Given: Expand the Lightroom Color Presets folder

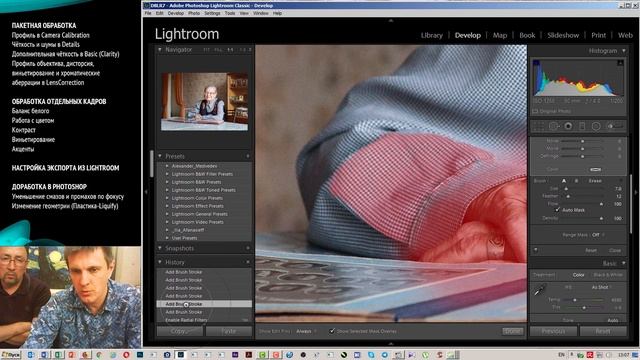Looking at the screenshot, I should pyautogui.click(x=167, y=198).
